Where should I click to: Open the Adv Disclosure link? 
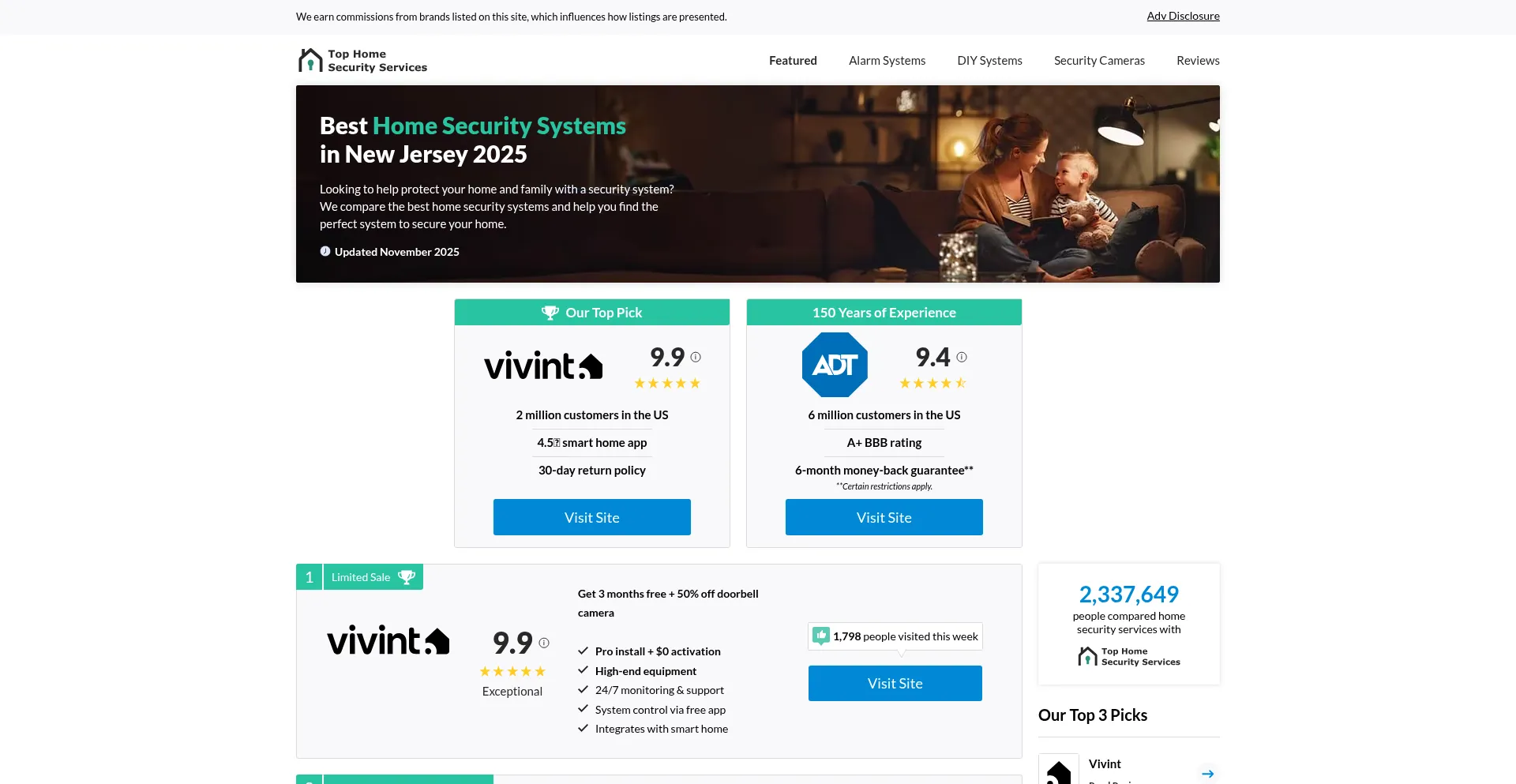pos(1183,16)
